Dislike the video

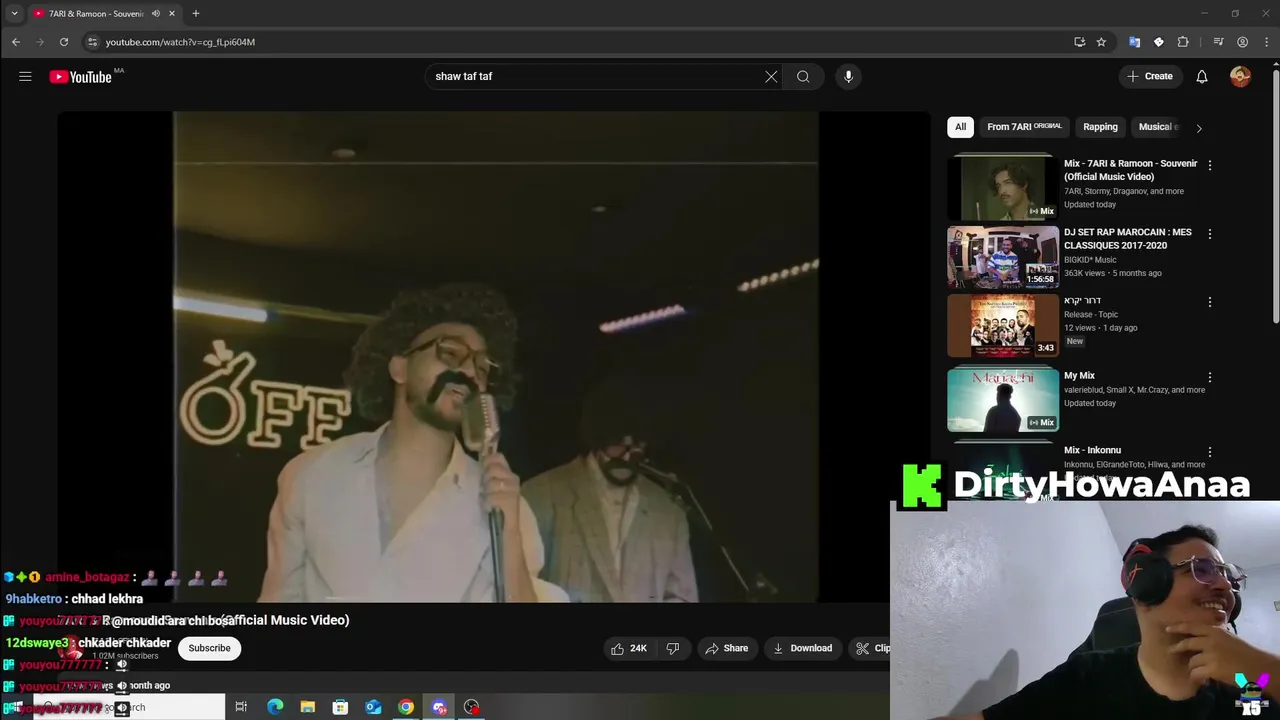(x=672, y=648)
